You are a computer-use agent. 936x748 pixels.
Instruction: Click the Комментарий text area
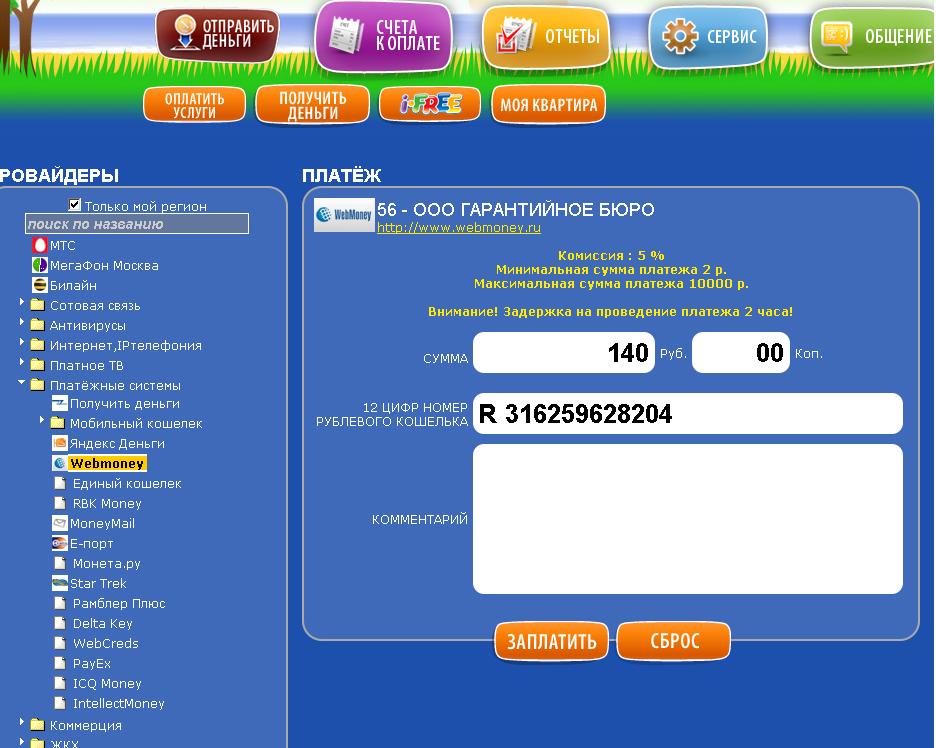click(688, 519)
